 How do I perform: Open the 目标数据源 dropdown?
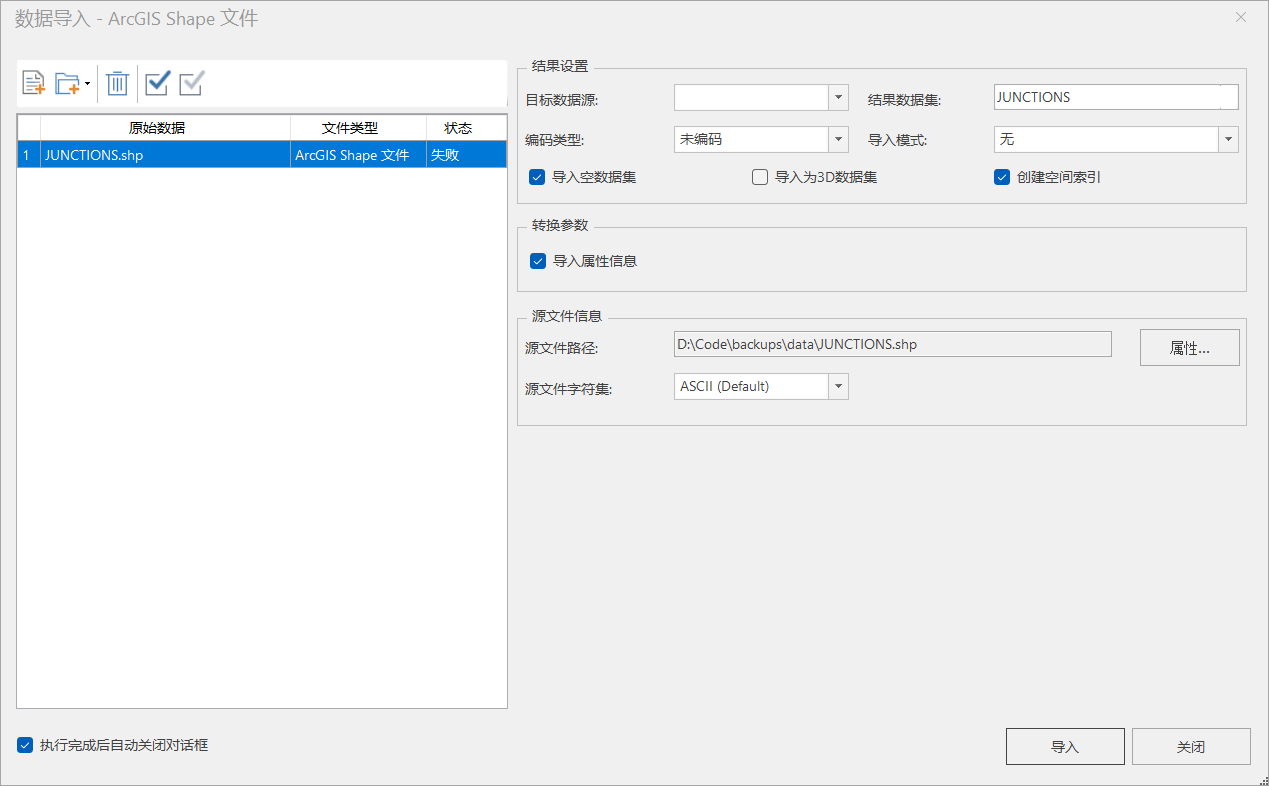click(838, 97)
